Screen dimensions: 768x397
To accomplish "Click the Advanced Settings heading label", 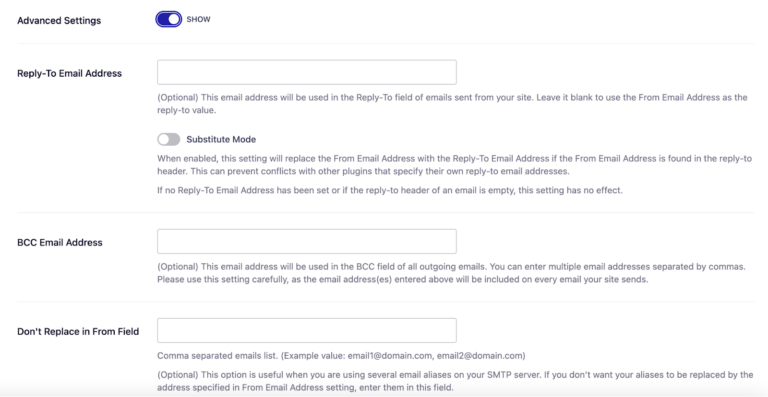I will (59, 21).
